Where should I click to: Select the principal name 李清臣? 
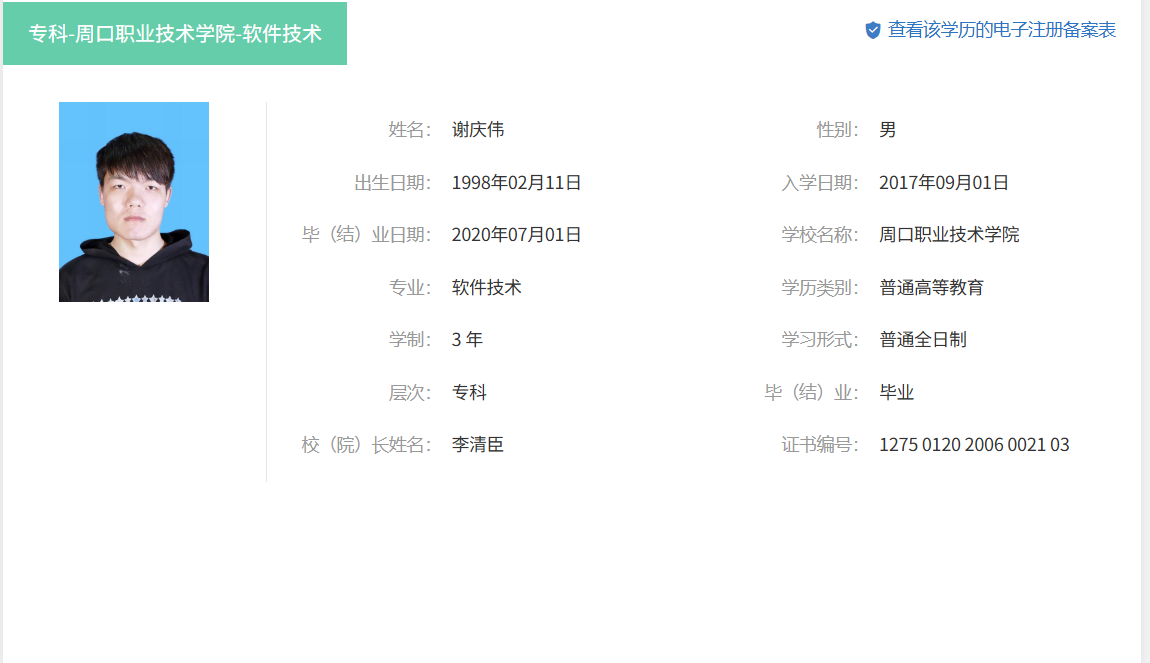pos(478,445)
